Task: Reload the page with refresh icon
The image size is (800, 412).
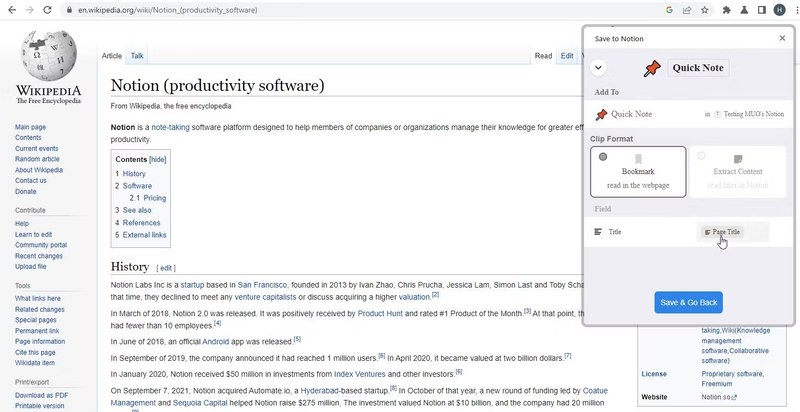Action: pyautogui.click(x=47, y=10)
